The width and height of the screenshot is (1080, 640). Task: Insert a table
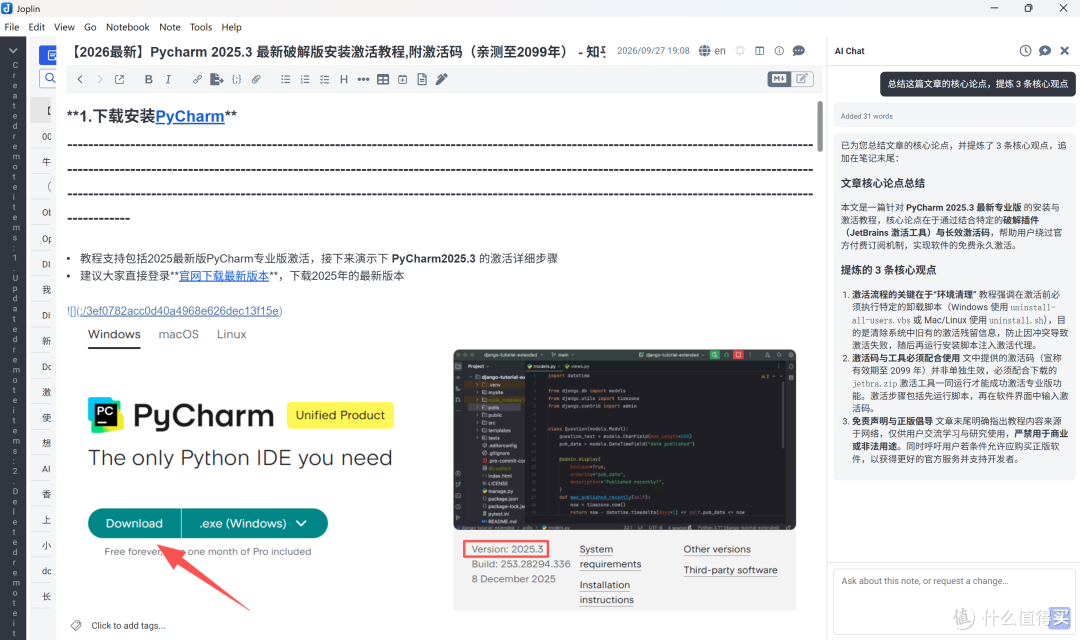click(383, 79)
